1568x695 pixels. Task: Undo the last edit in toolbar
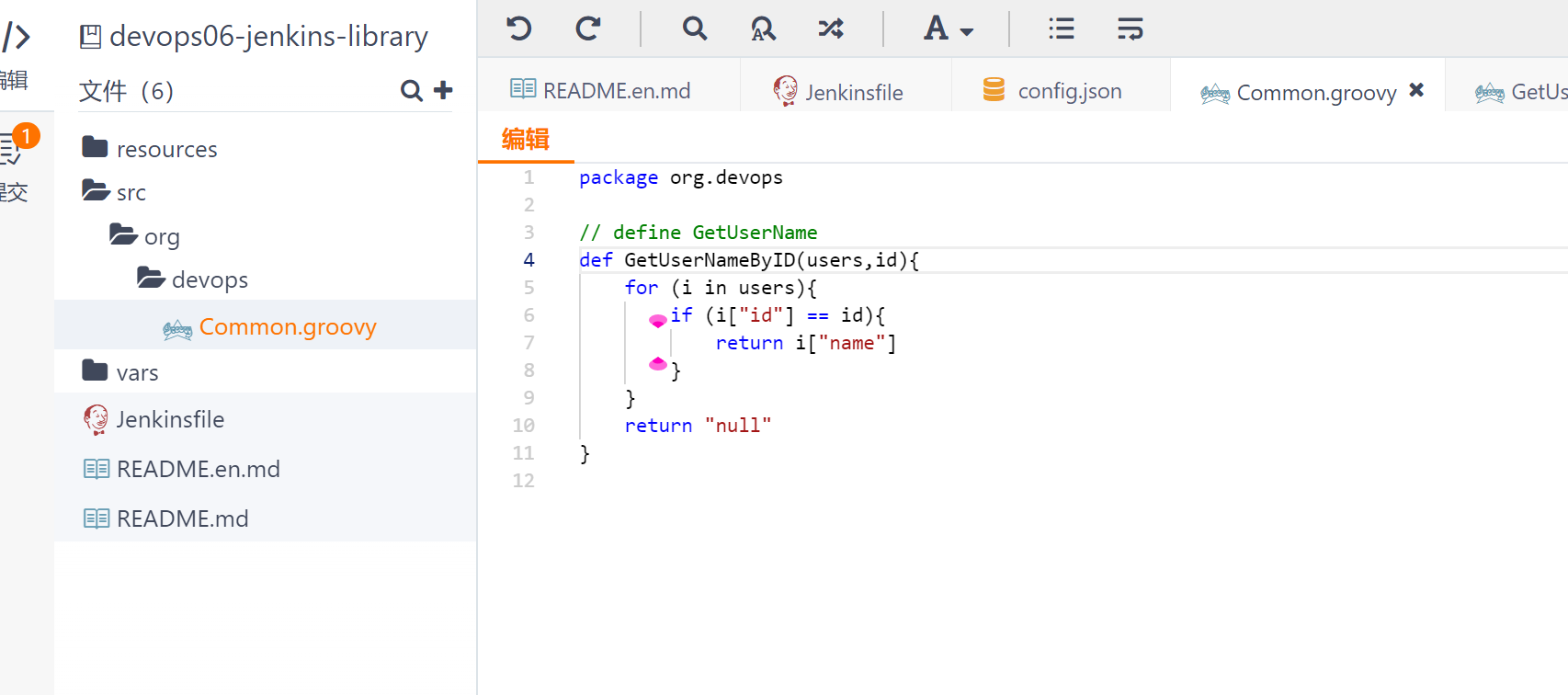519,28
